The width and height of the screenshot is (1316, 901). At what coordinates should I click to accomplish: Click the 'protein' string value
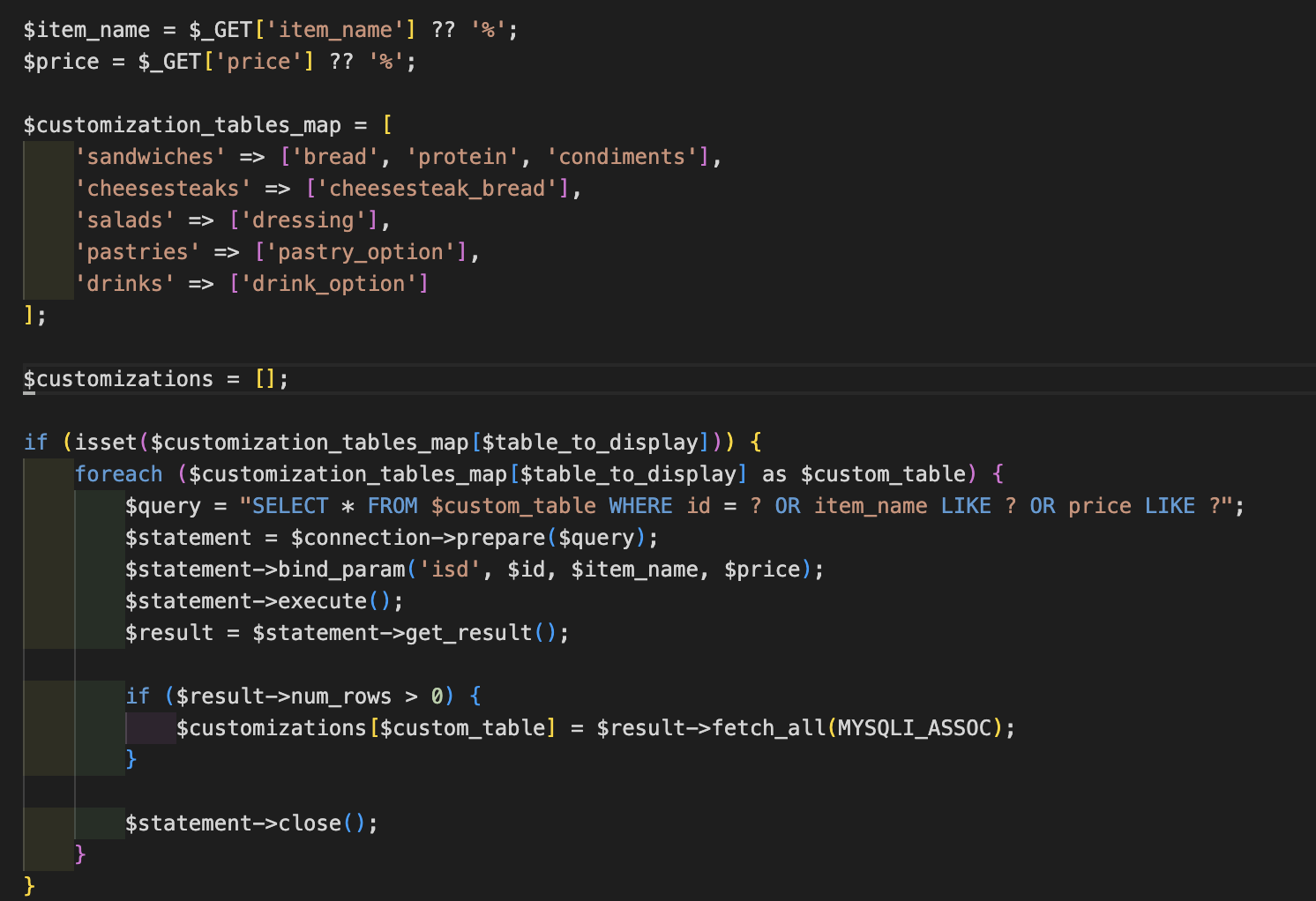point(462,157)
